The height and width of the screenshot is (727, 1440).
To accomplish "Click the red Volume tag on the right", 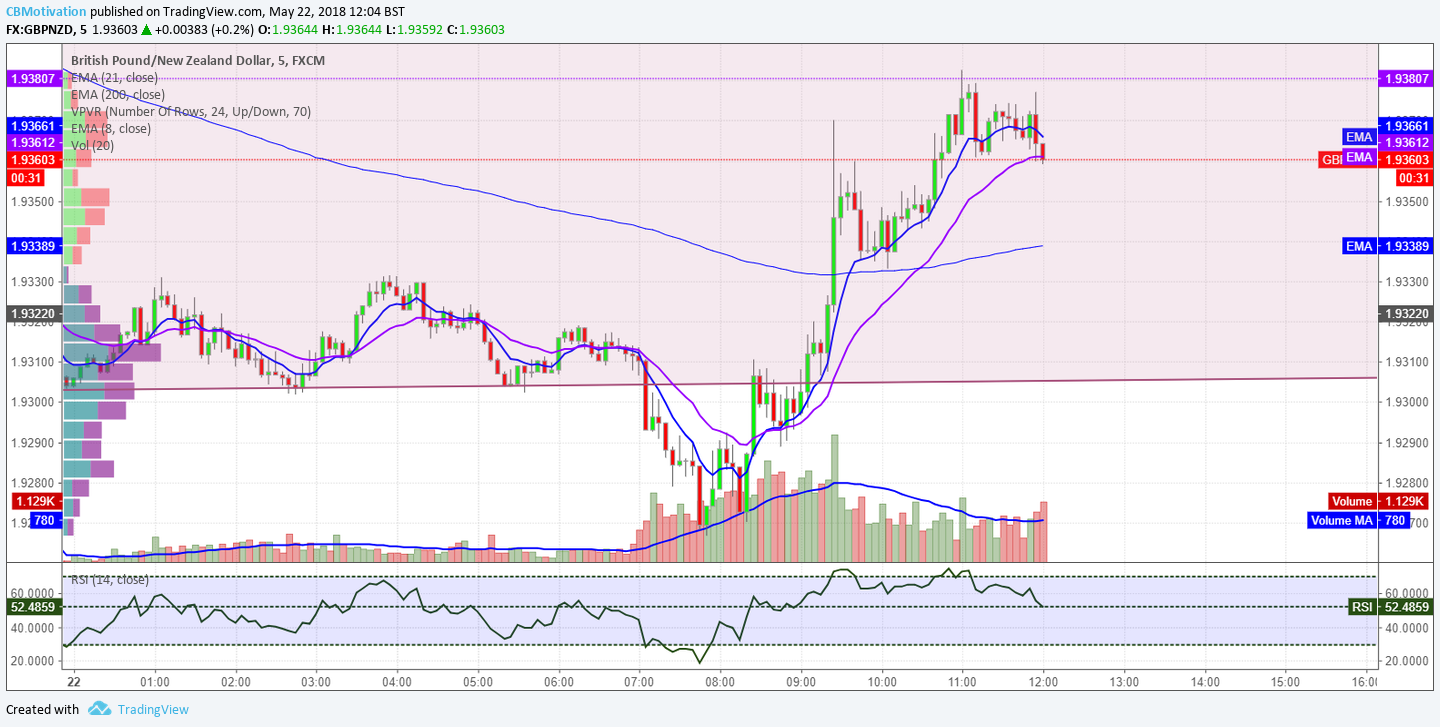I will (1352, 502).
